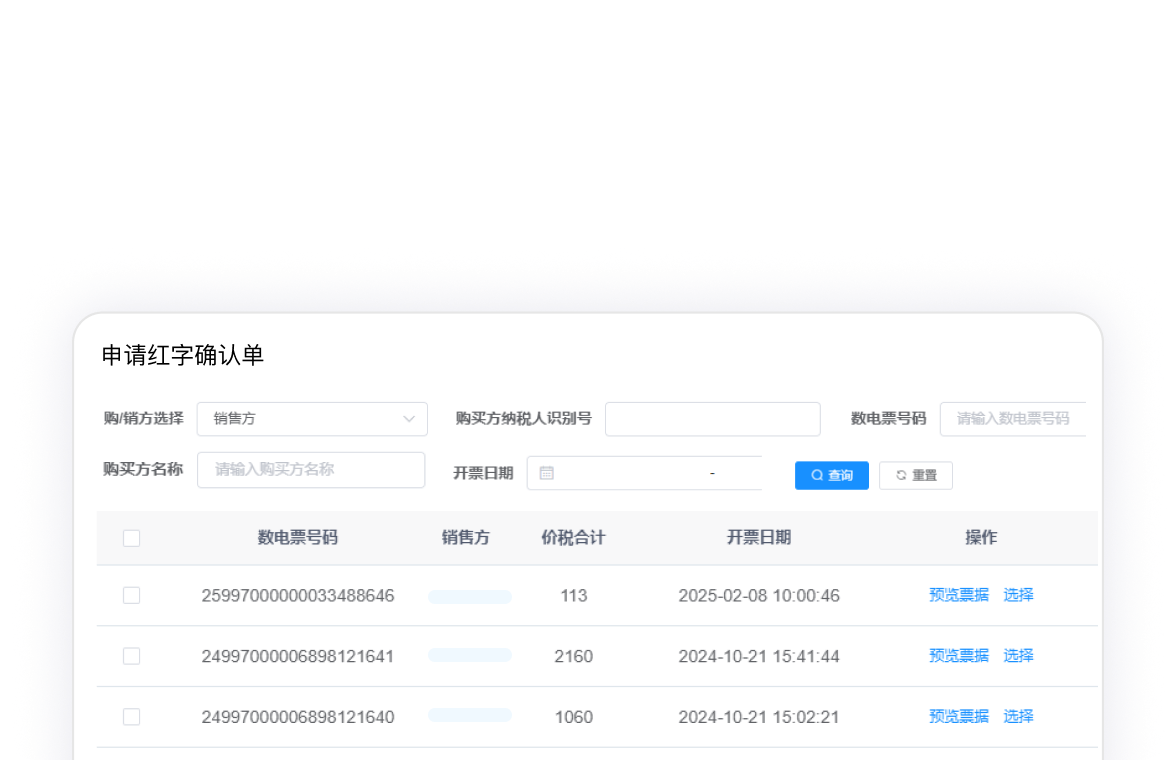The image size is (1176, 760).
Task: Click 选择 for invoice dated 2024-10-21 15:41:44
Action: point(1018,656)
